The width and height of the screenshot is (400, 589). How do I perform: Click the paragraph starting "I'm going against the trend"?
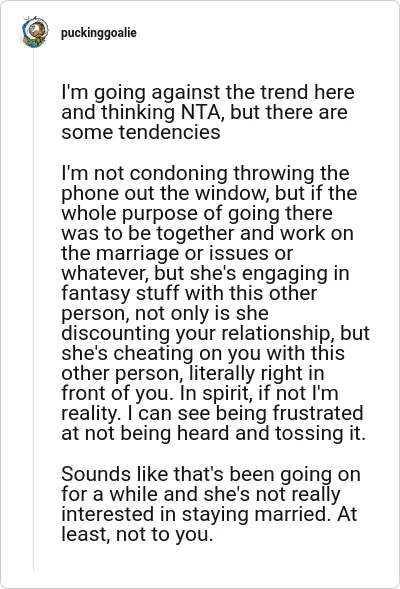point(208,112)
